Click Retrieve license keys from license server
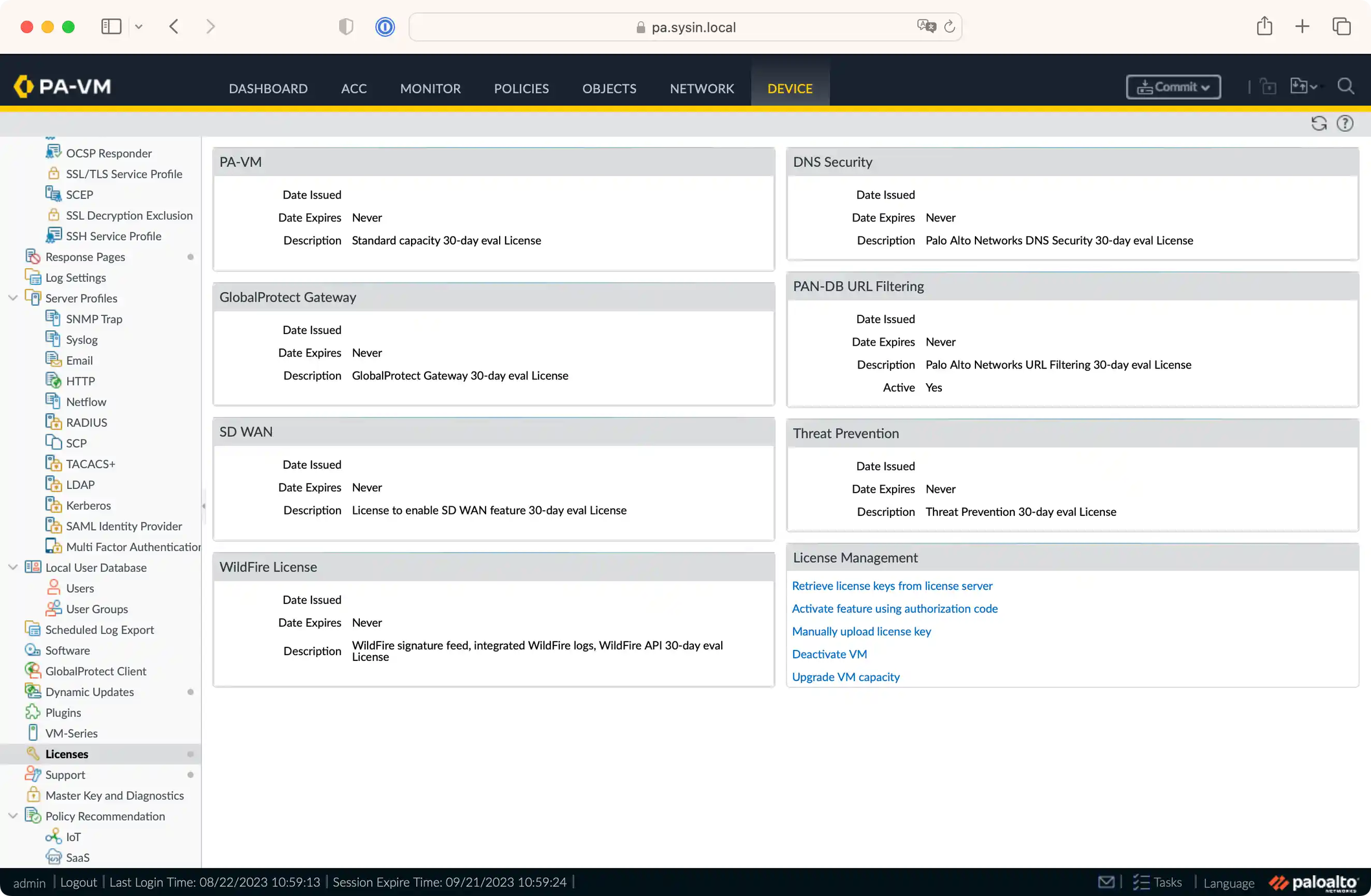 coord(892,585)
